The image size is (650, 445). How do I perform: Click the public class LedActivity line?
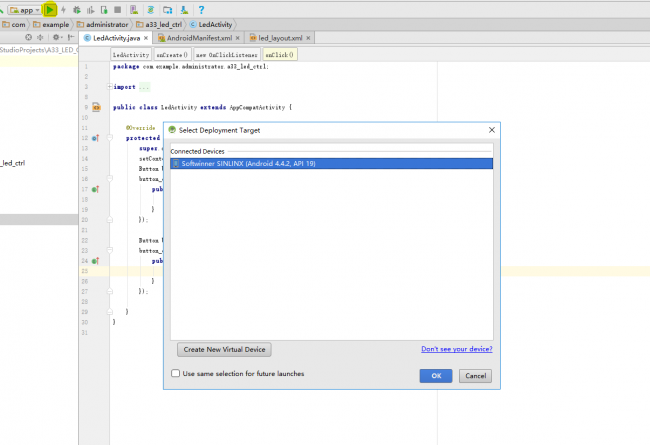(x=202, y=107)
